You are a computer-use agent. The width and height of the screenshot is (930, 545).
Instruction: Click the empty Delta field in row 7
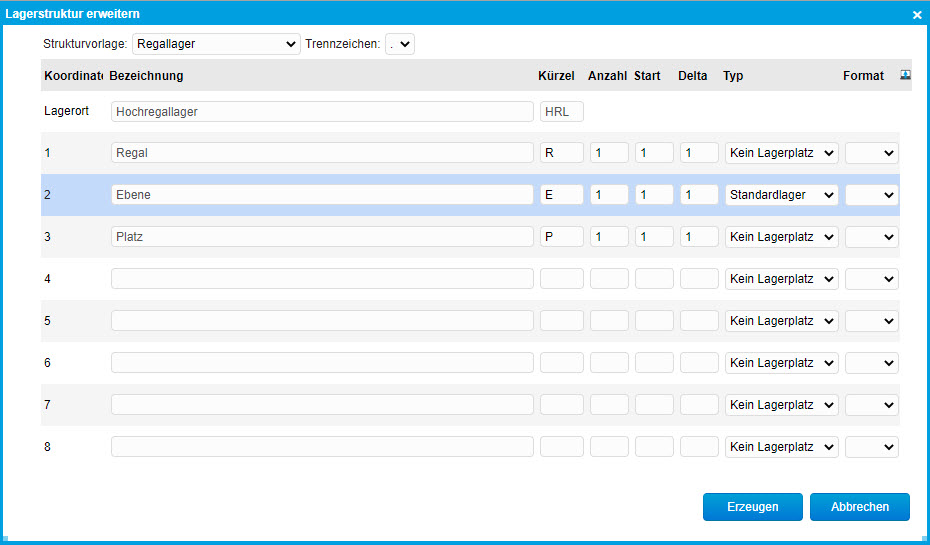(x=699, y=405)
